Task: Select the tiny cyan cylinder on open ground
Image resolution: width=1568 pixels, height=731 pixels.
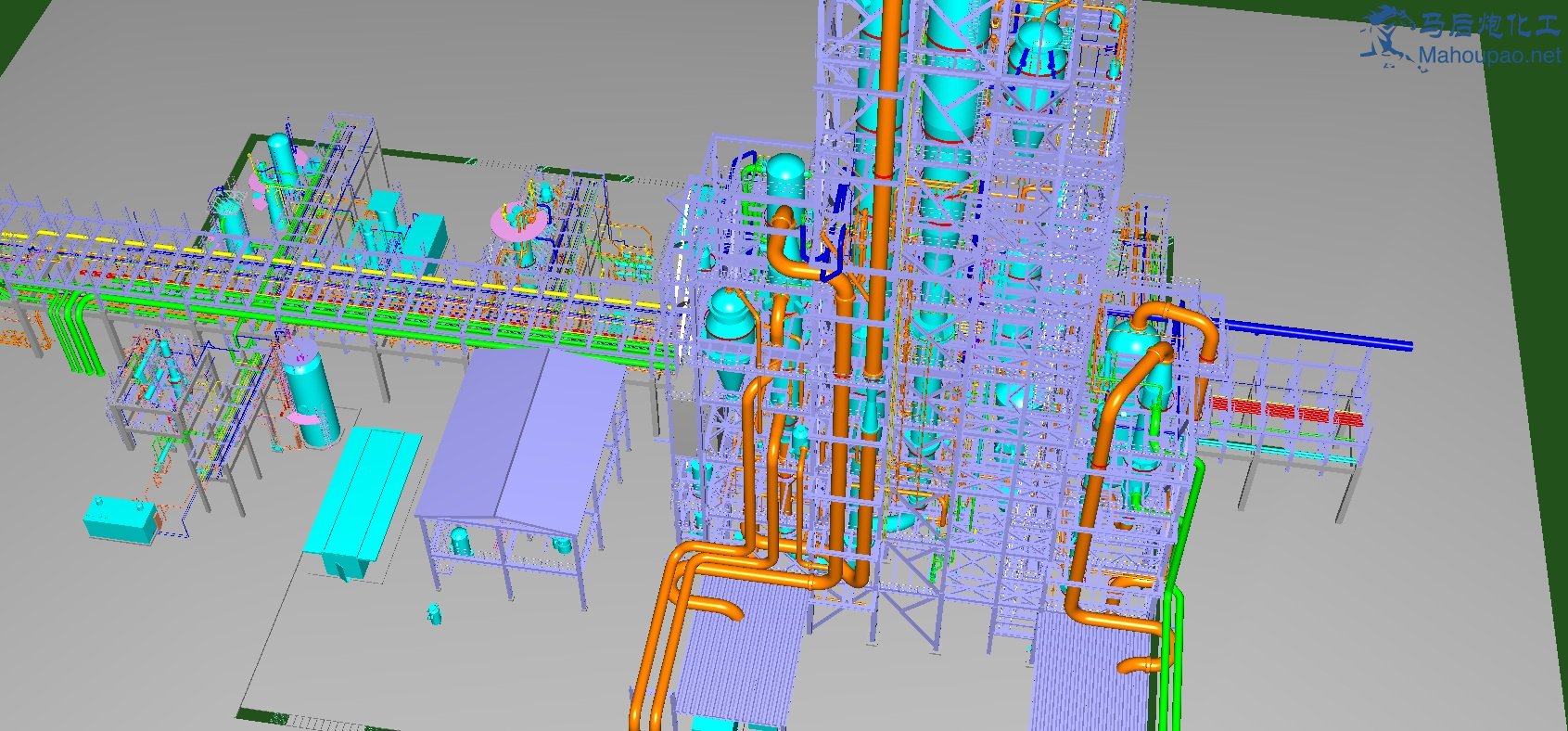Action: 433,614
